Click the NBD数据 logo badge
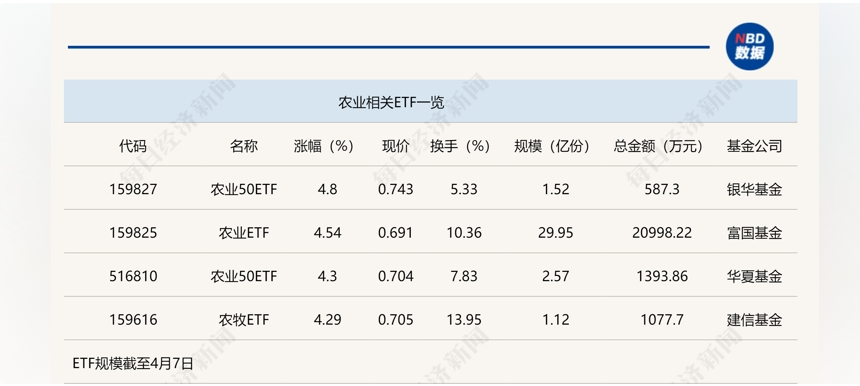Image resolution: width=860 pixels, height=386 pixels. click(x=749, y=46)
